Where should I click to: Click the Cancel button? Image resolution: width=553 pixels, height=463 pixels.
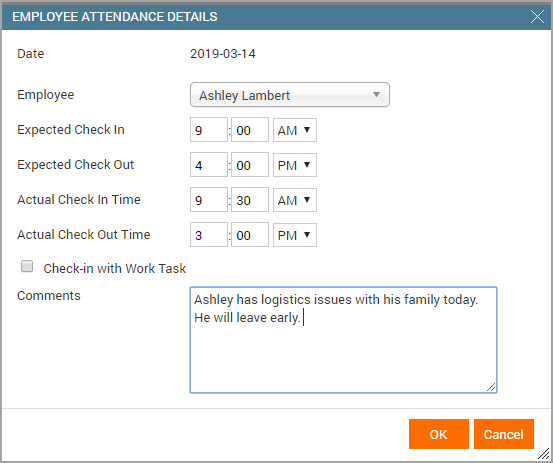click(504, 434)
